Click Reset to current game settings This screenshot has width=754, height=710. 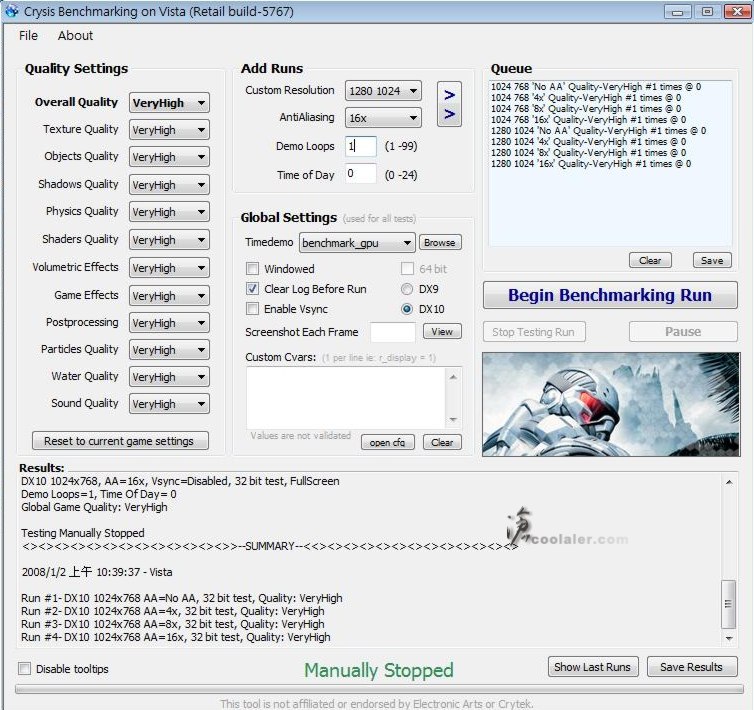click(120, 441)
